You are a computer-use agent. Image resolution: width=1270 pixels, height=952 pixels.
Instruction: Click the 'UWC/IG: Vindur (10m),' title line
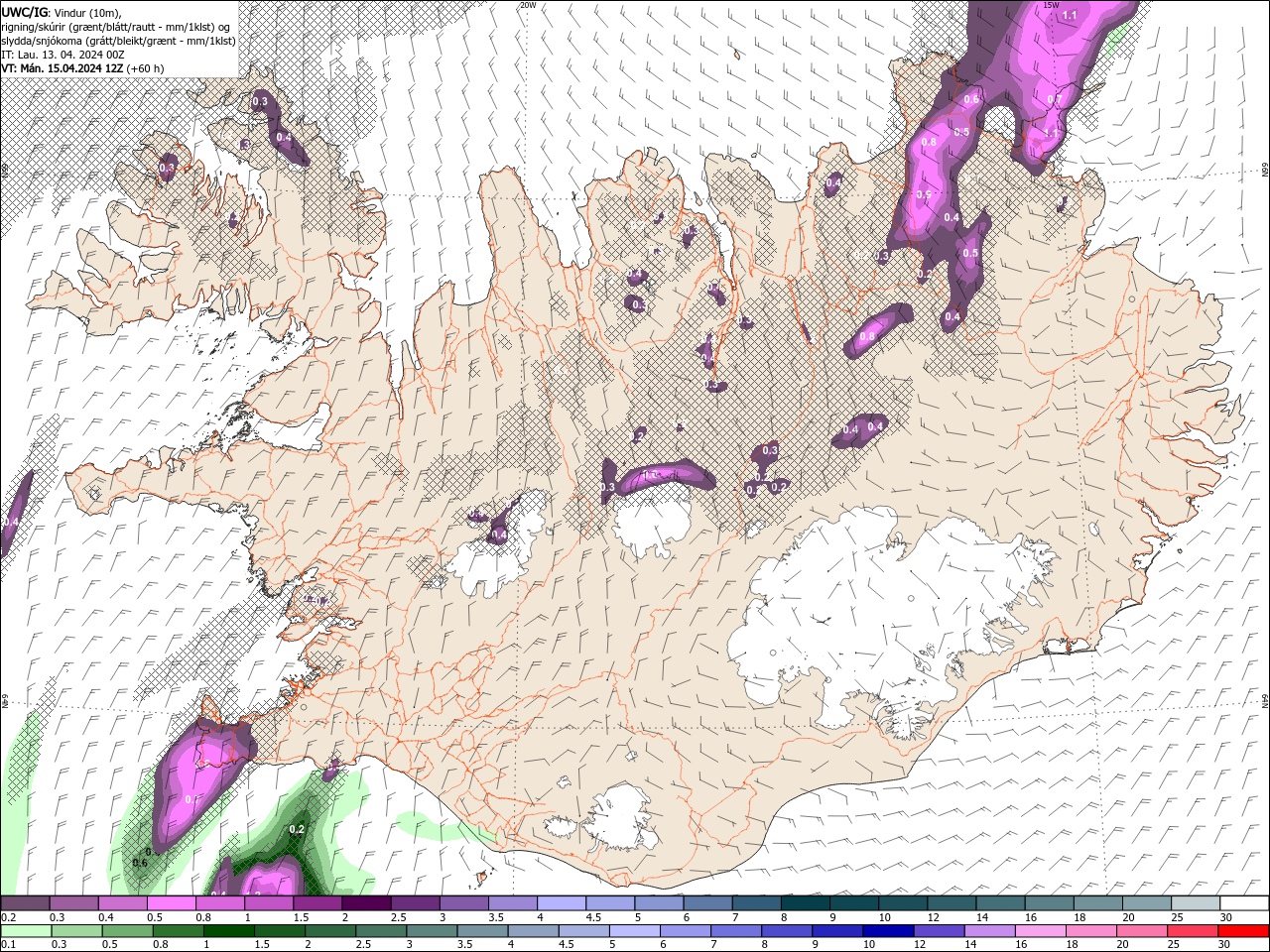click(62, 12)
